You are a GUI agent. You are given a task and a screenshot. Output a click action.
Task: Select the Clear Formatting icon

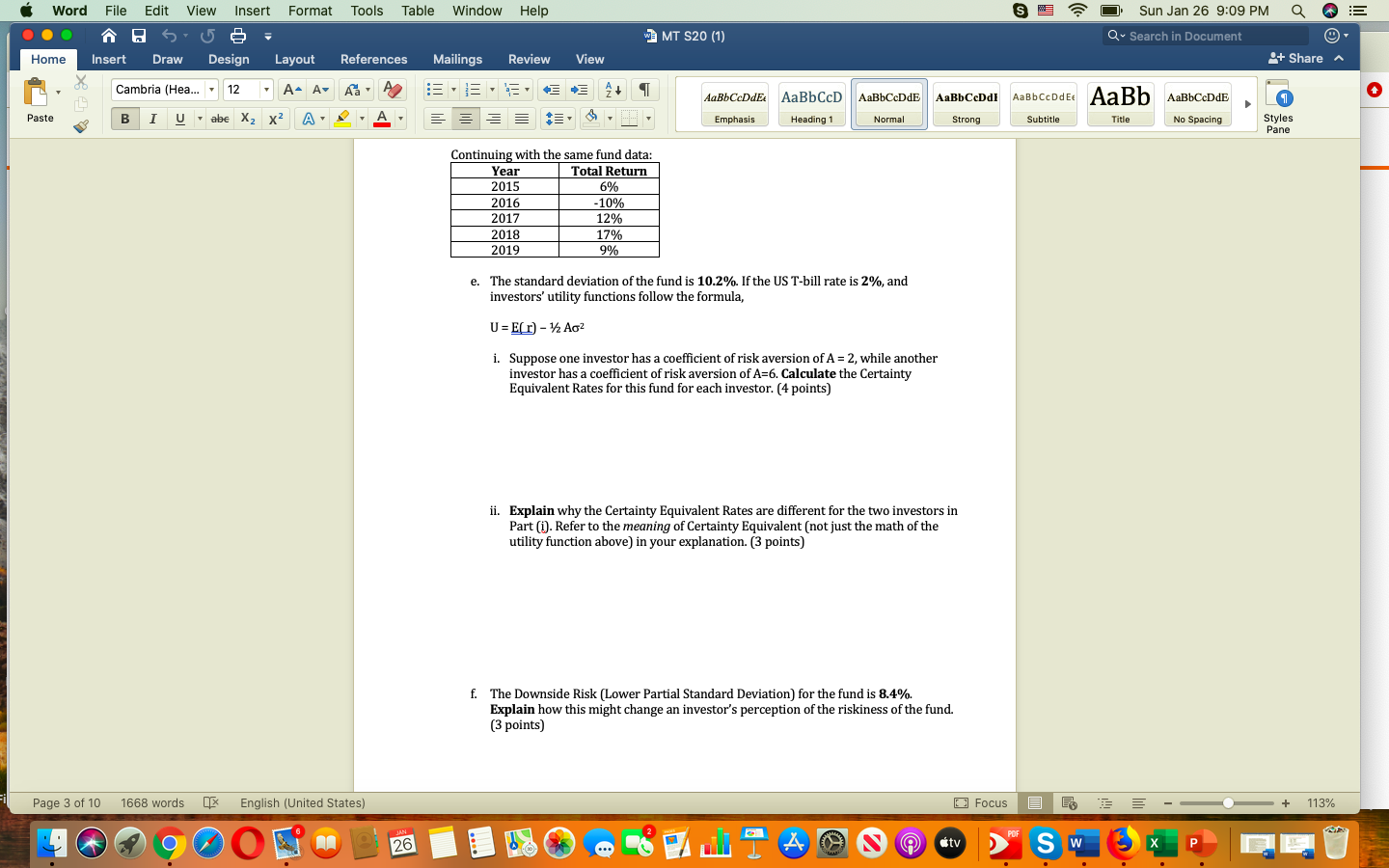(x=392, y=88)
